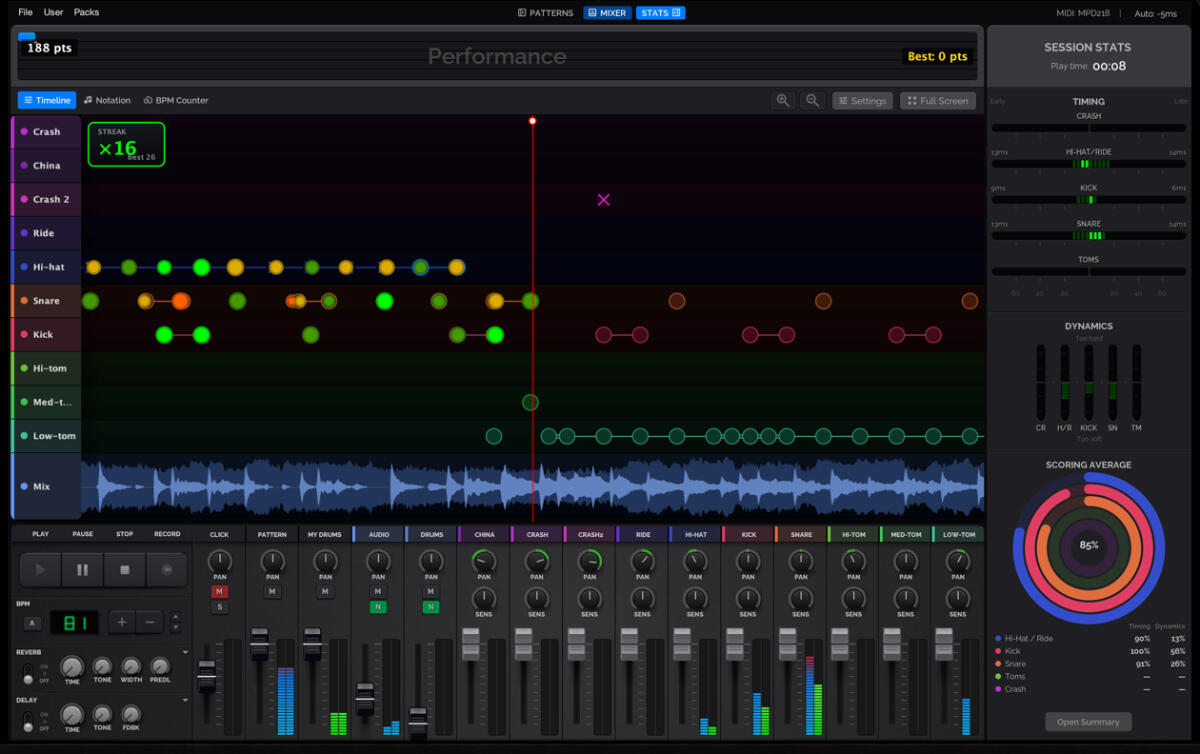1200x754 pixels.
Task: Click the pink X miss marker on Crash 2
Action: tap(604, 200)
